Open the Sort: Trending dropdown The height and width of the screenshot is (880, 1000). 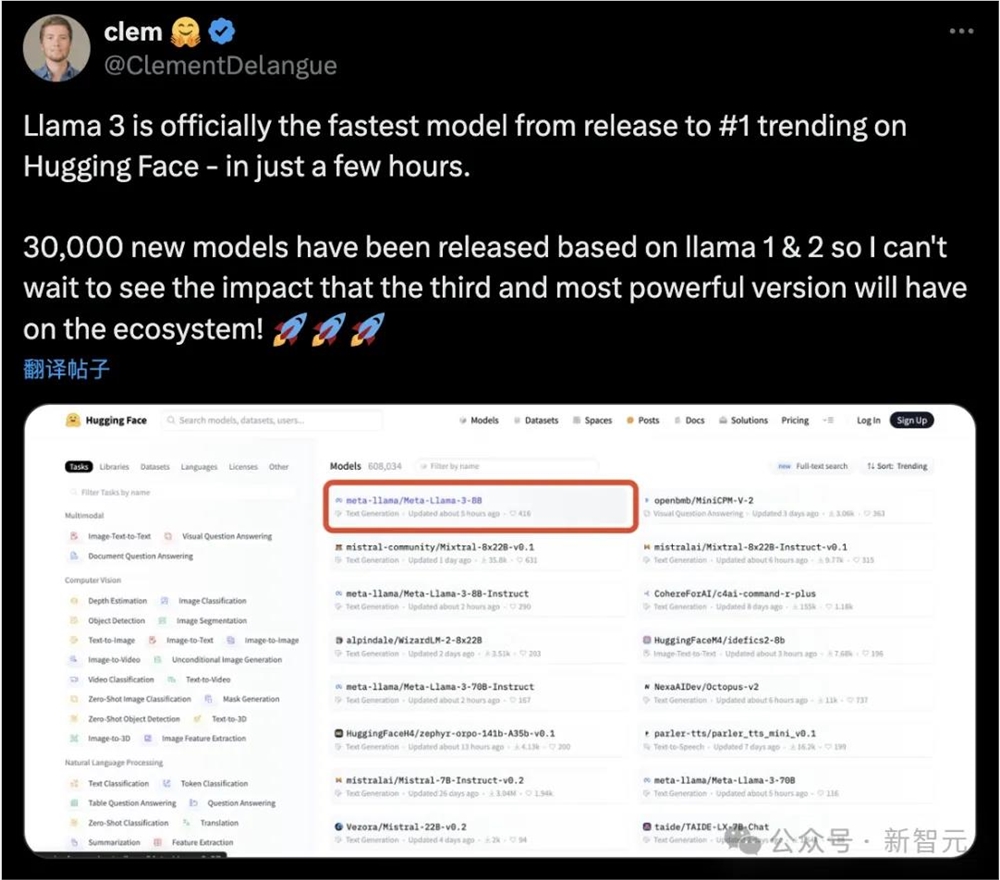point(897,466)
